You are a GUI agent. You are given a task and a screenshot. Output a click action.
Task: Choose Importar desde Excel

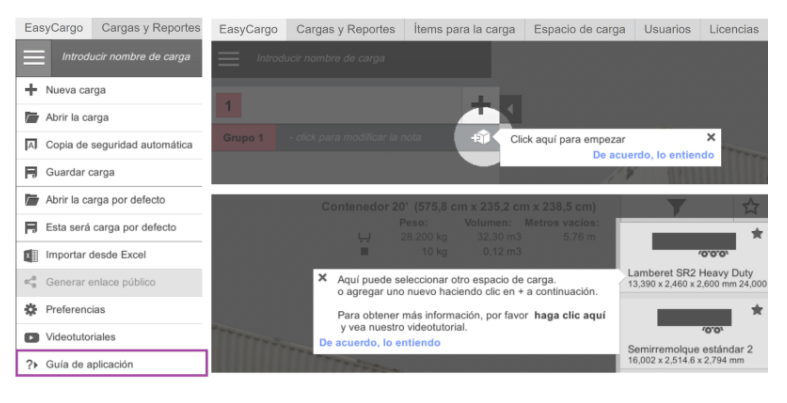point(95,255)
